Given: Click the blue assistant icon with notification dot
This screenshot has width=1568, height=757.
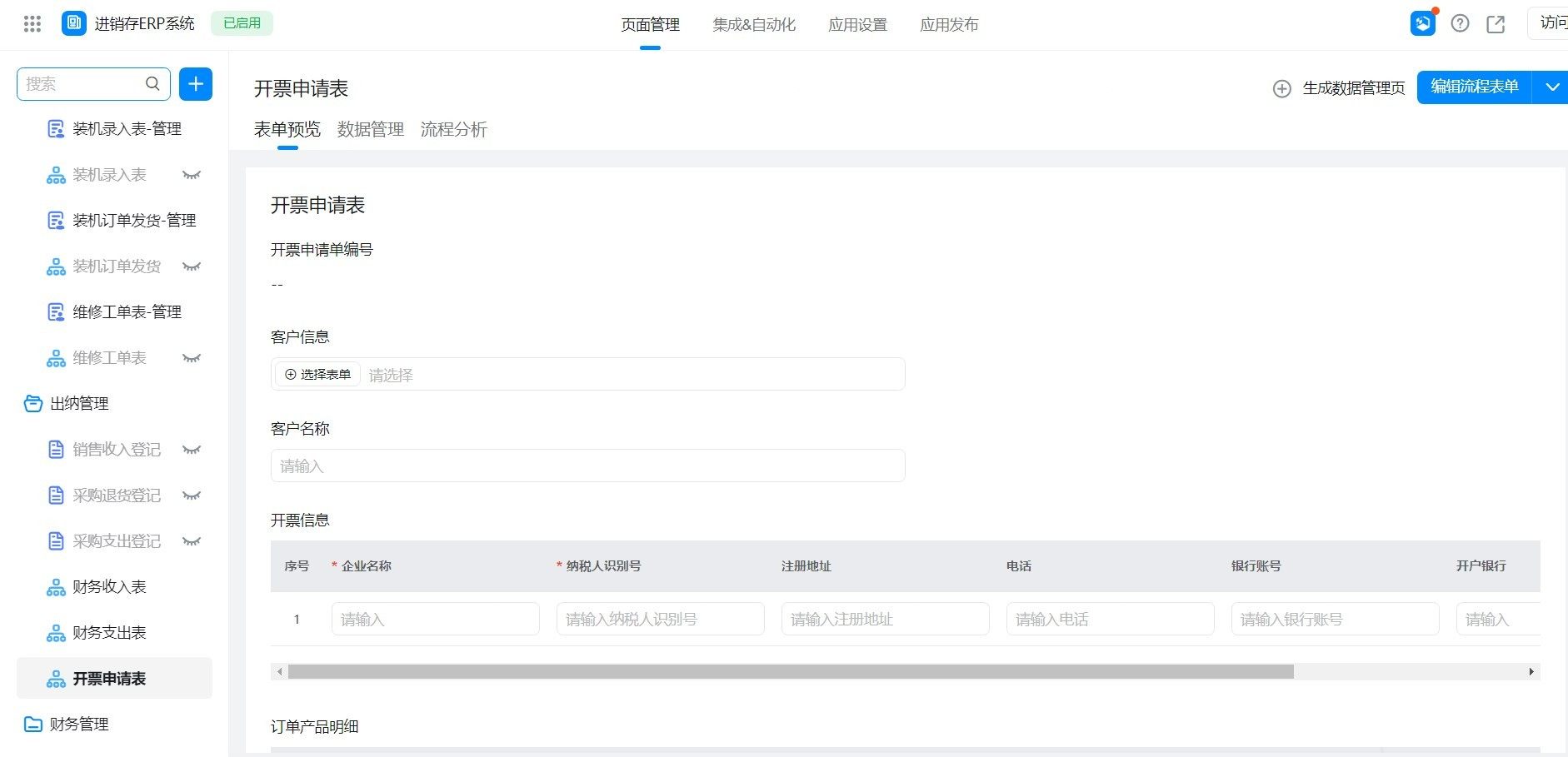Looking at the screenshot, I should [1423, 23].
